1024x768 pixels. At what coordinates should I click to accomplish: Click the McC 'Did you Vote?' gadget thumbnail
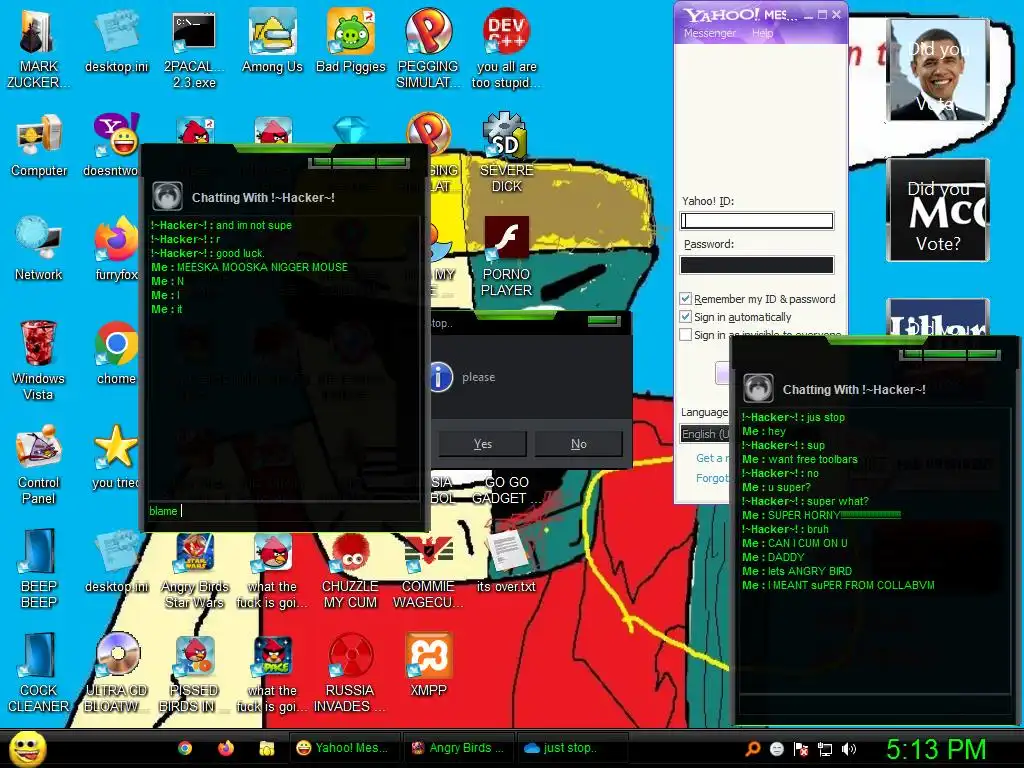938,210
